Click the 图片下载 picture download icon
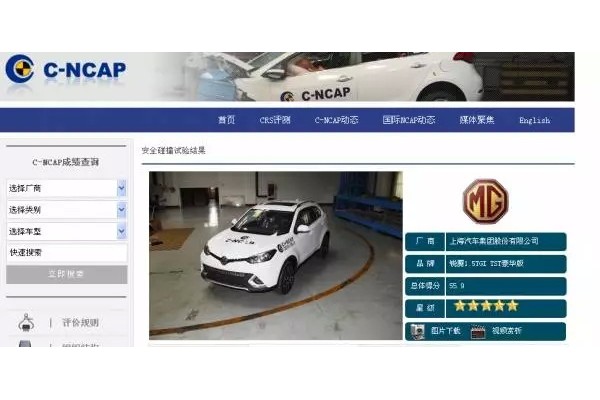This screenshot has height=400, width=600. (x=417, y=331)
